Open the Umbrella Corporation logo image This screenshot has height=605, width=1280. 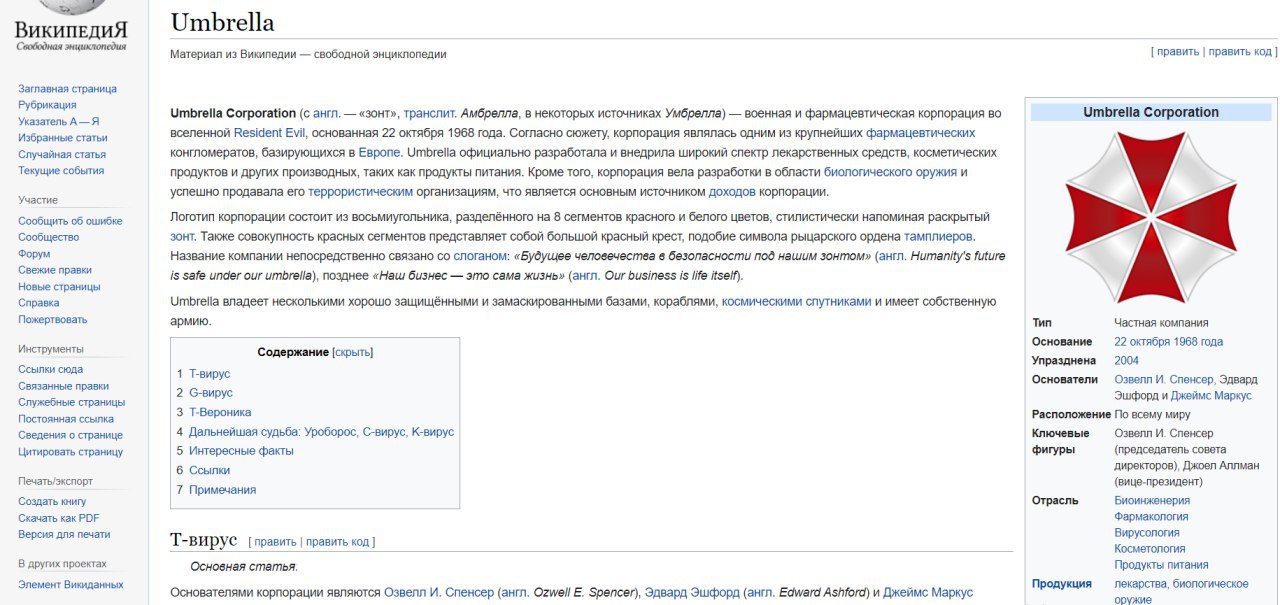[1150, 217]
